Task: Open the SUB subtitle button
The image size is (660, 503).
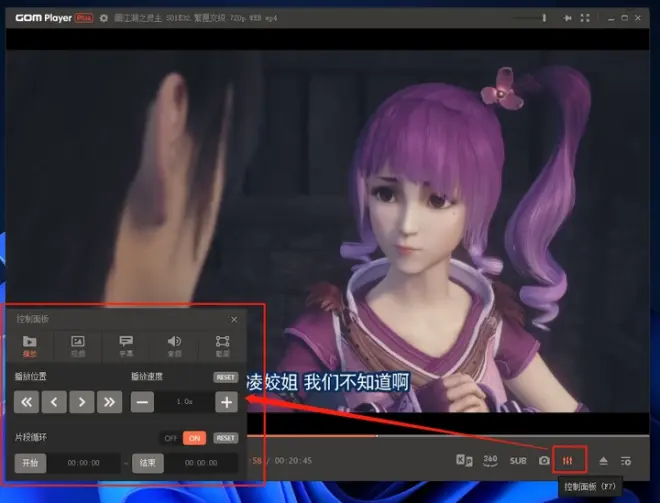Action: pyautogui.click(x=518, y=461)
